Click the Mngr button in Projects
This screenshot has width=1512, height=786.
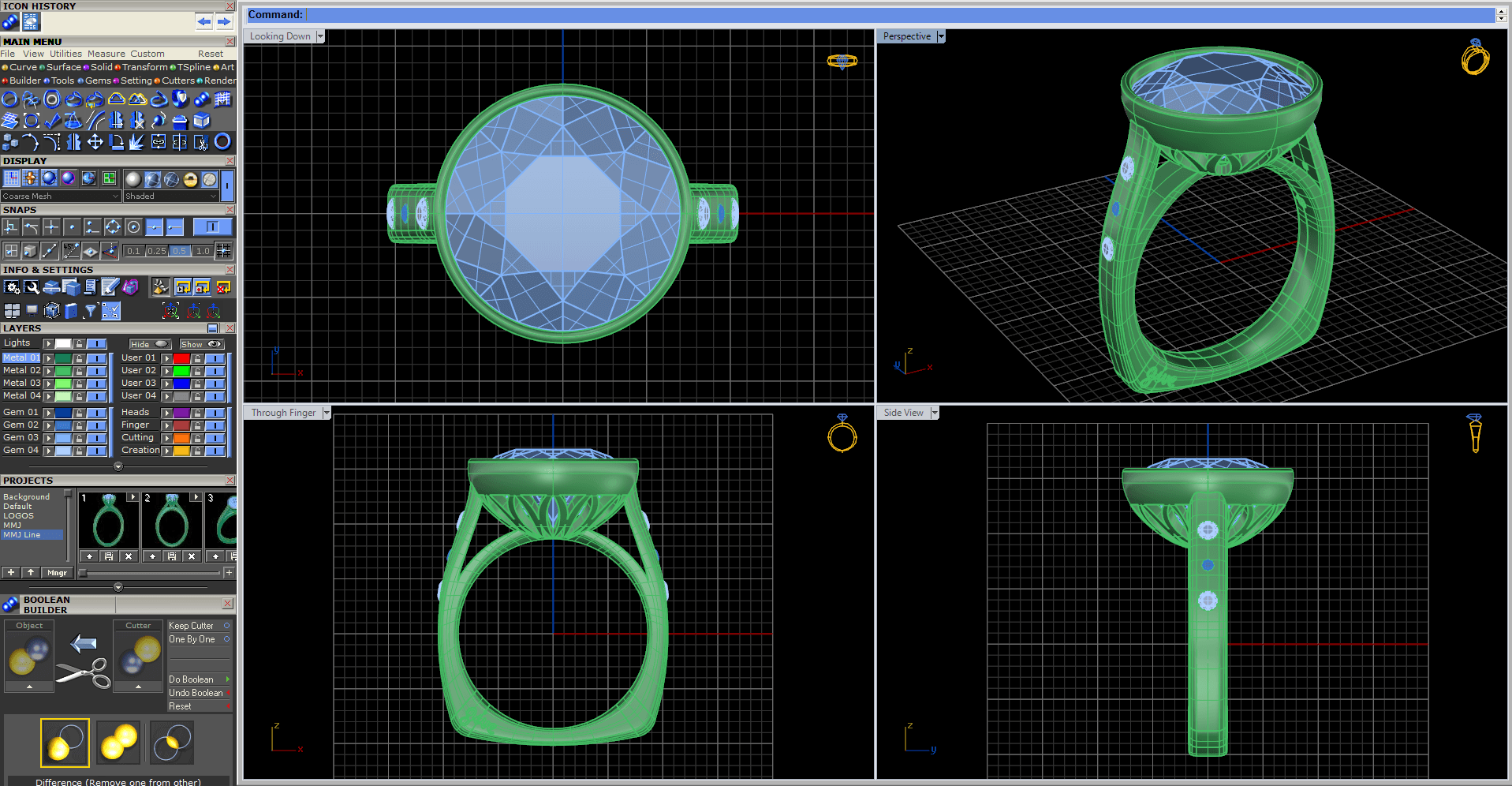57,573
